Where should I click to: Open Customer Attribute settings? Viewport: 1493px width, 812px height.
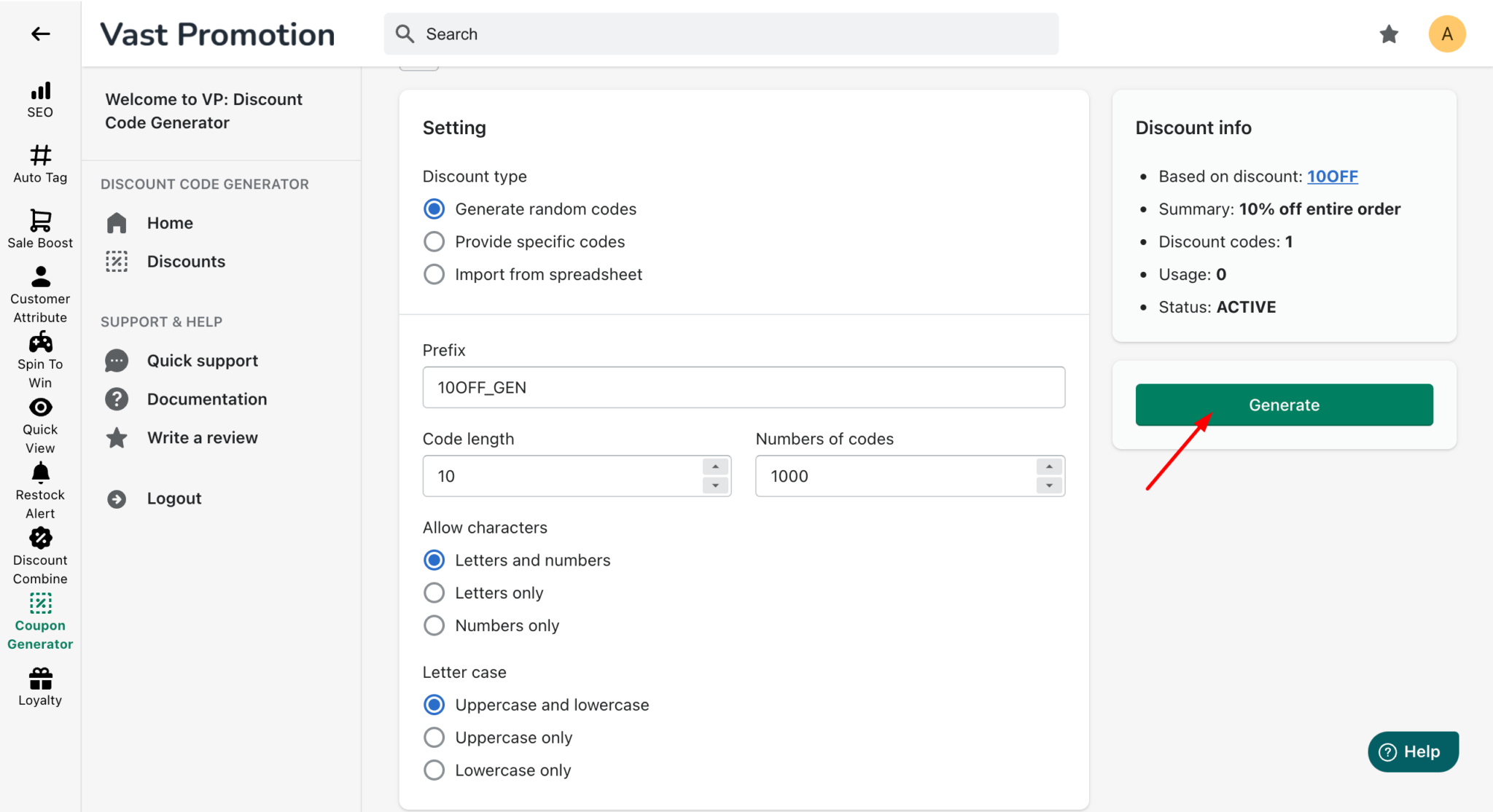coord(40,292)
